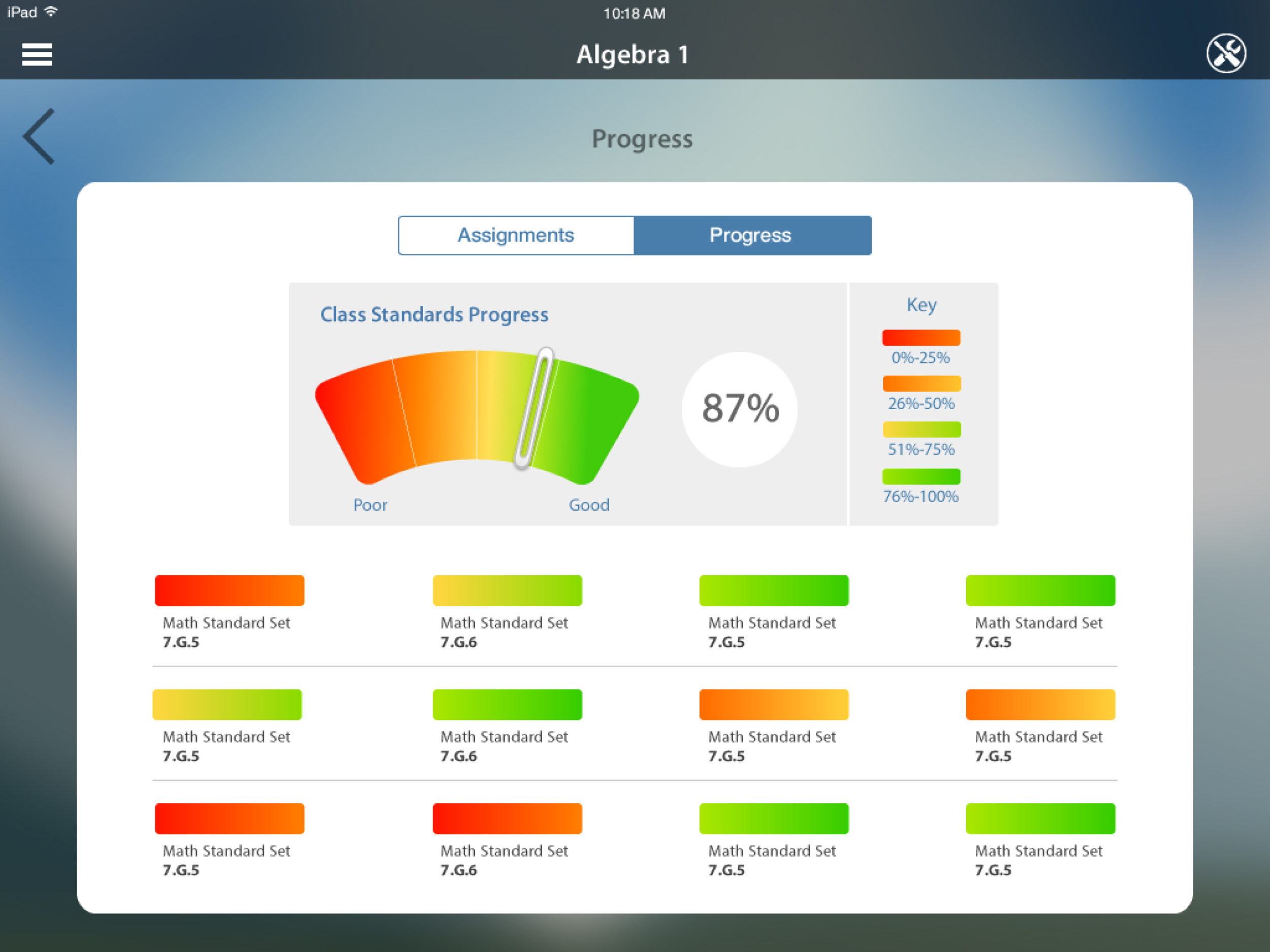Select the orange 7.G.5 bar in second row

click(774, 704)
